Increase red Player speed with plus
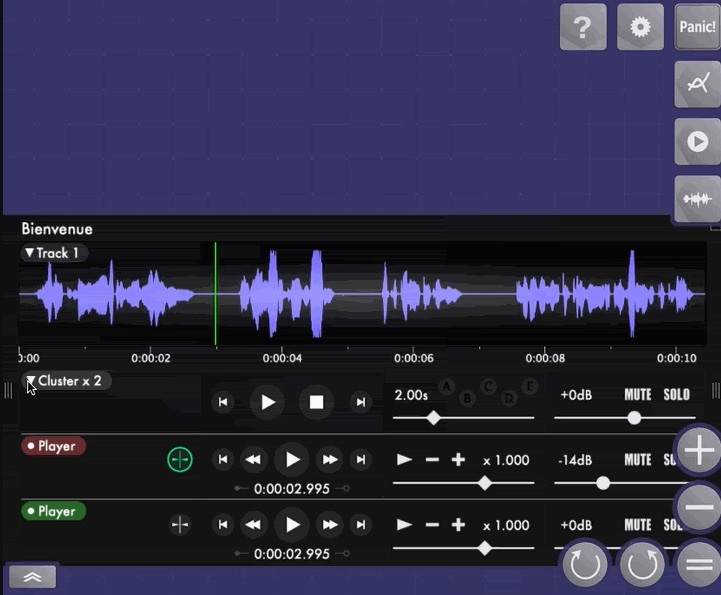 pyautogui.click(x=458, y=459)
